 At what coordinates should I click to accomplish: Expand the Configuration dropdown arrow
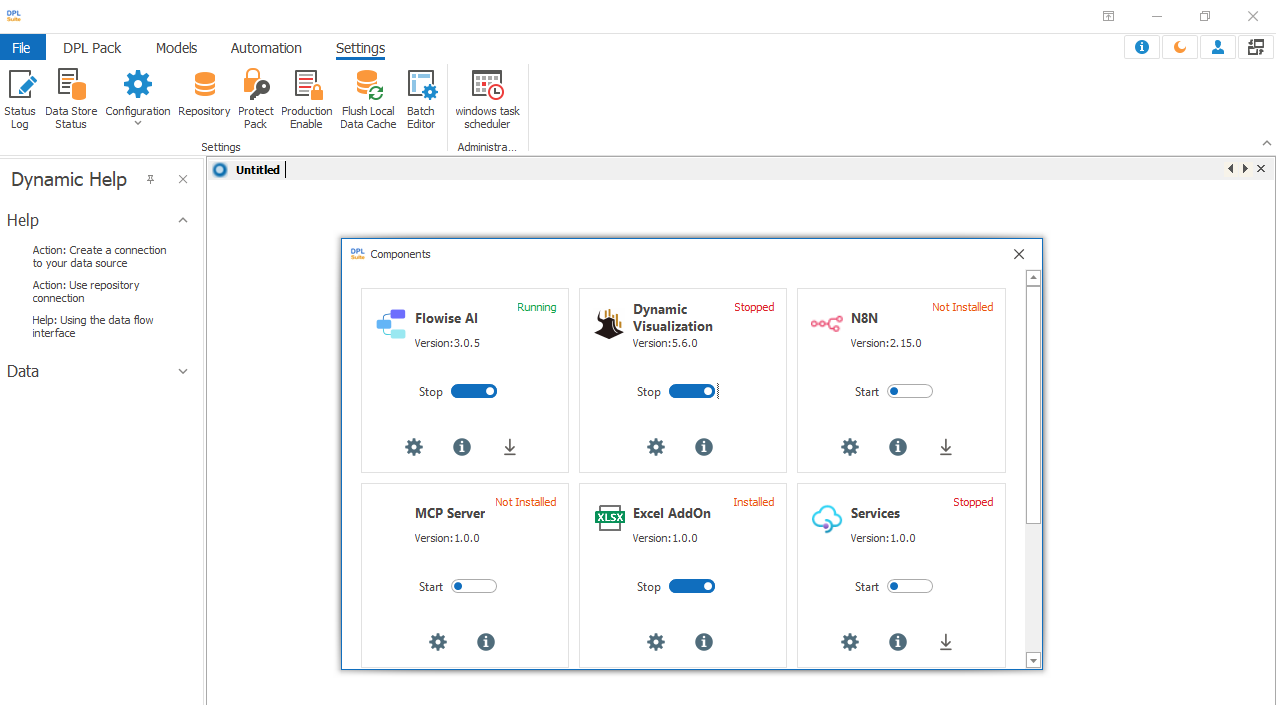click(138, 124)
